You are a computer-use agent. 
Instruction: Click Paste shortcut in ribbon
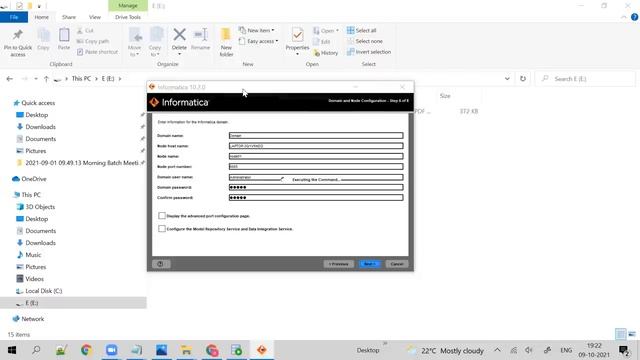coord(97,52)
